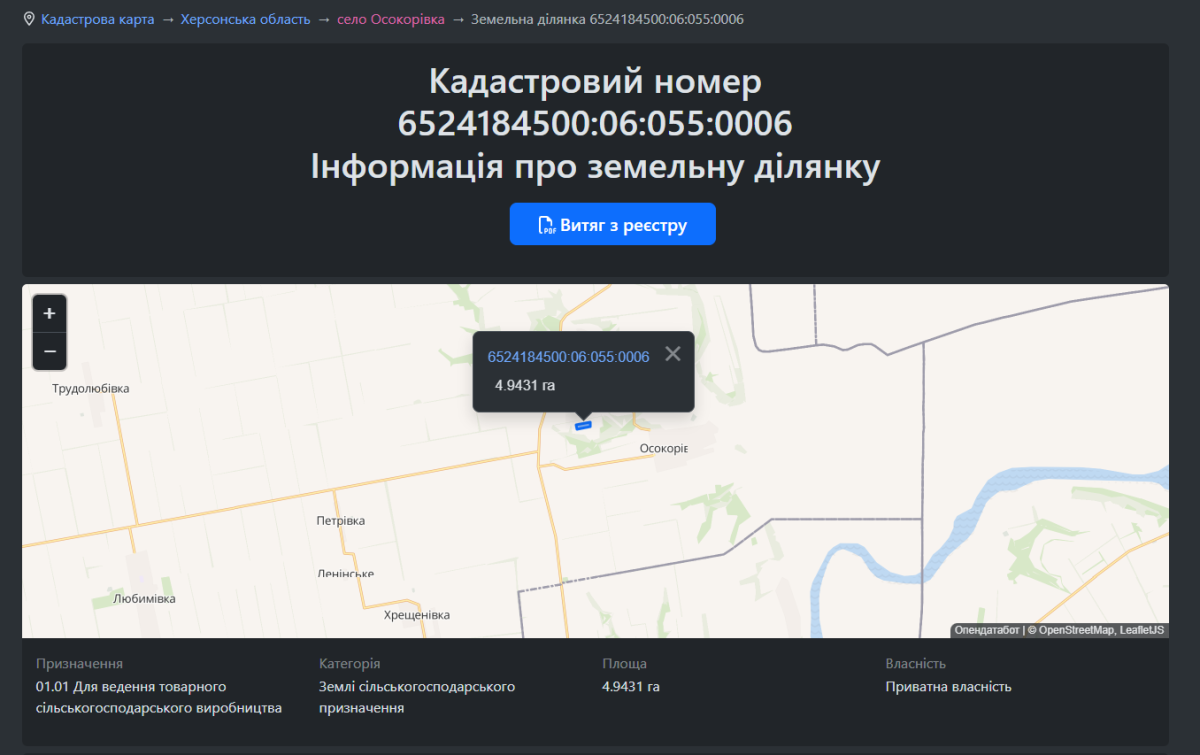This screenshot has width=1200, height=755.
Task: Zoom in on the map
Action: point(49,314)
